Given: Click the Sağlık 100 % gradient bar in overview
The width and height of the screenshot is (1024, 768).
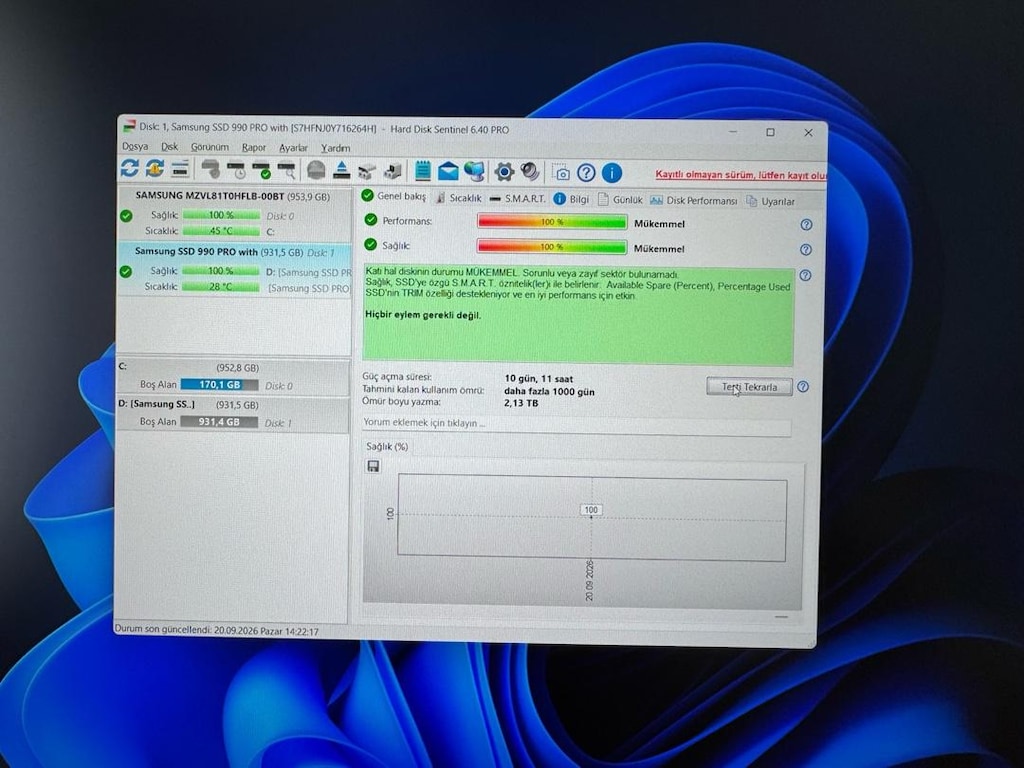Looking at the screenshot, I should (x=552, y=247).
